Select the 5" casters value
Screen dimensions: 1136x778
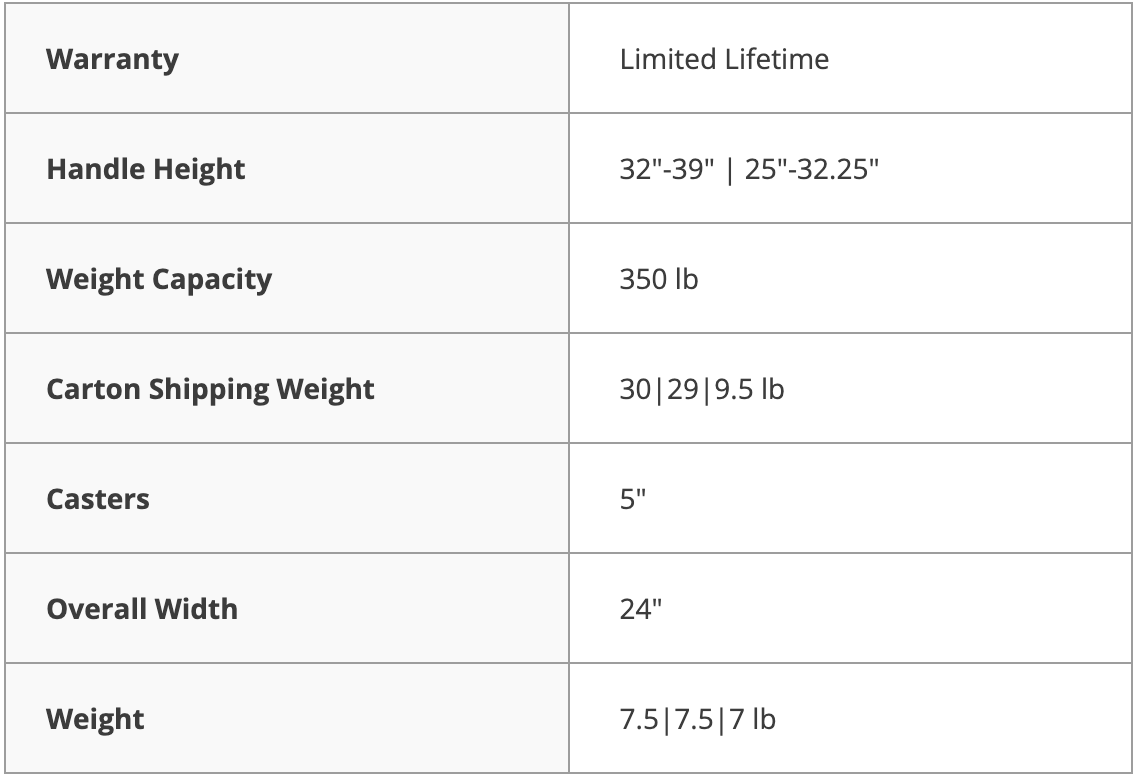633,499
